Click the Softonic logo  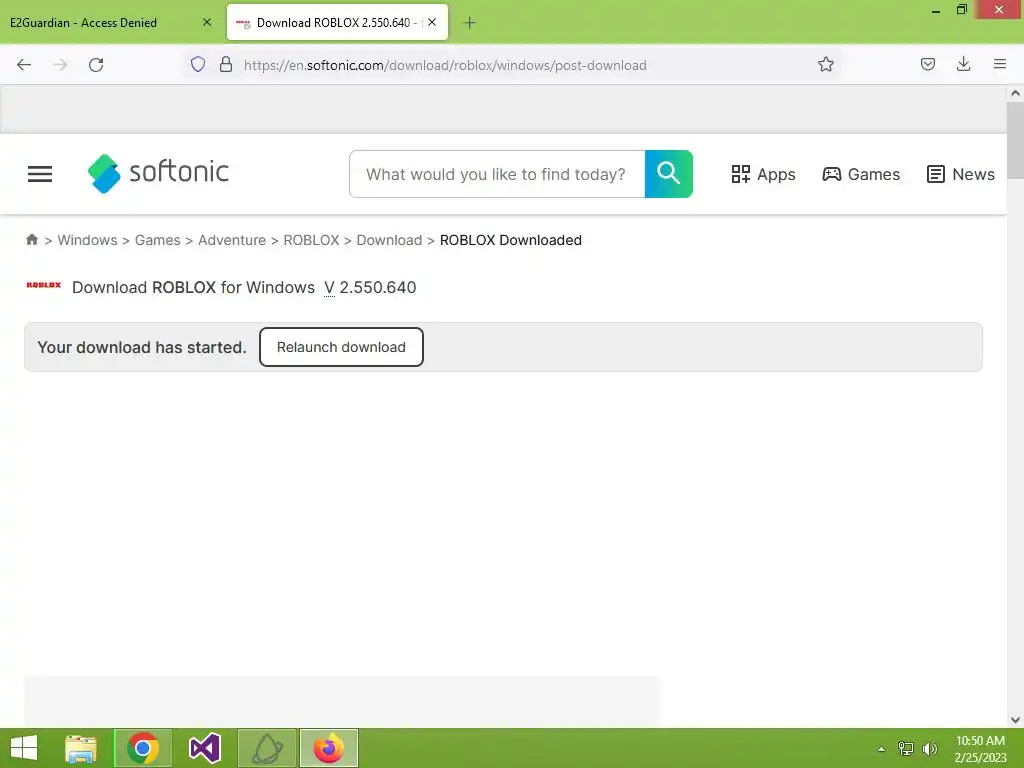[x=158, y=173]
